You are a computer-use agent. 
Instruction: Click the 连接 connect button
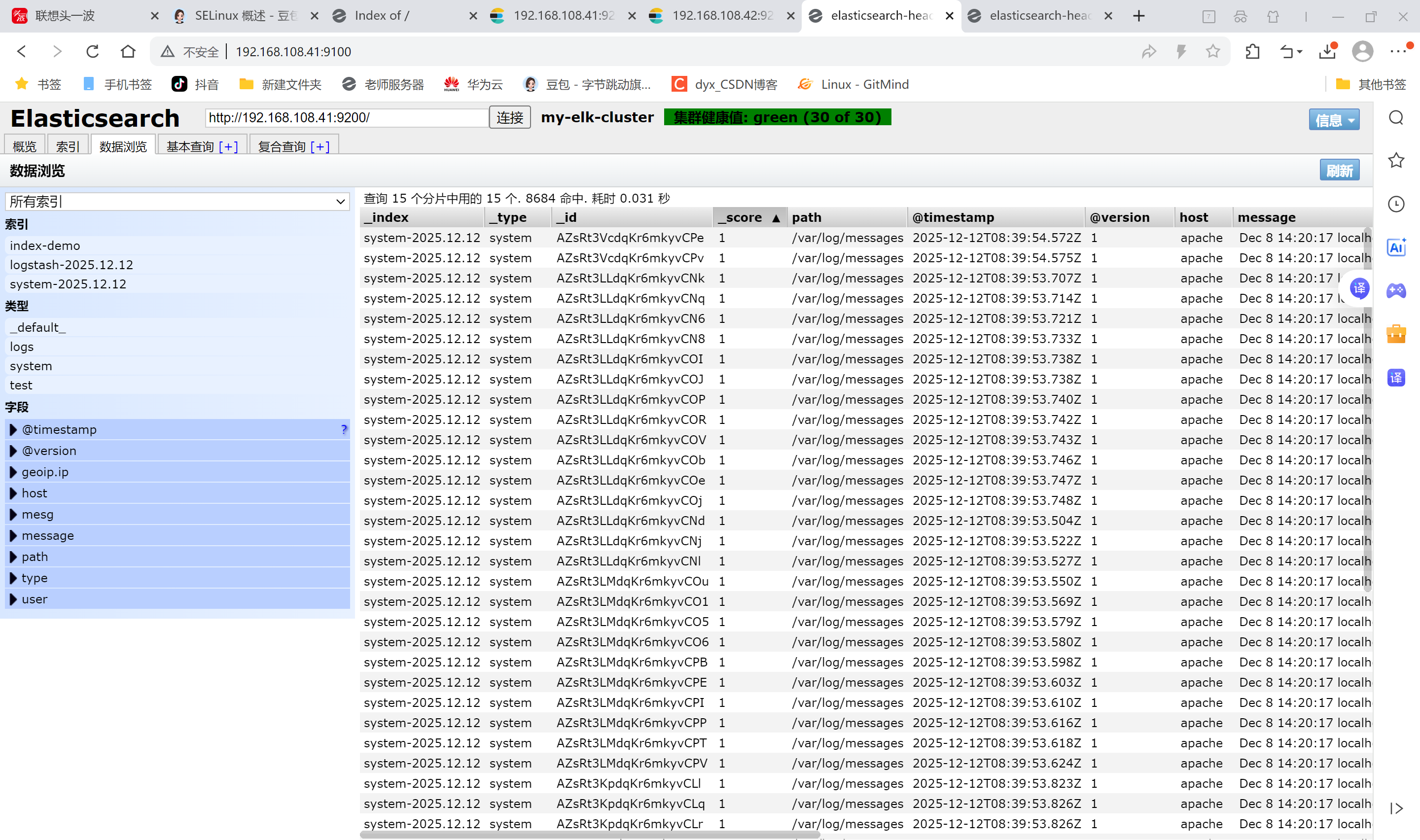(509, 117)
